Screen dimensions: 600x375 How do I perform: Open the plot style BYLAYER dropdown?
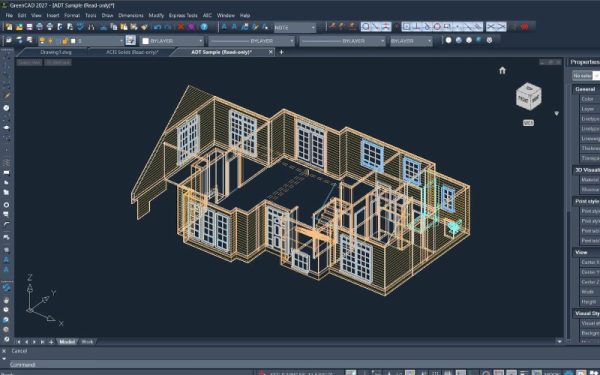[411, 41]
